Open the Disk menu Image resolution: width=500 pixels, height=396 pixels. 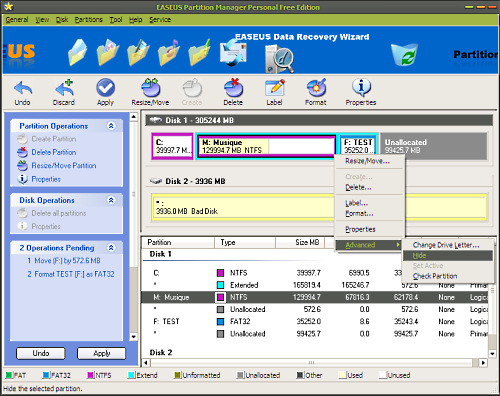tap(62, 20)
